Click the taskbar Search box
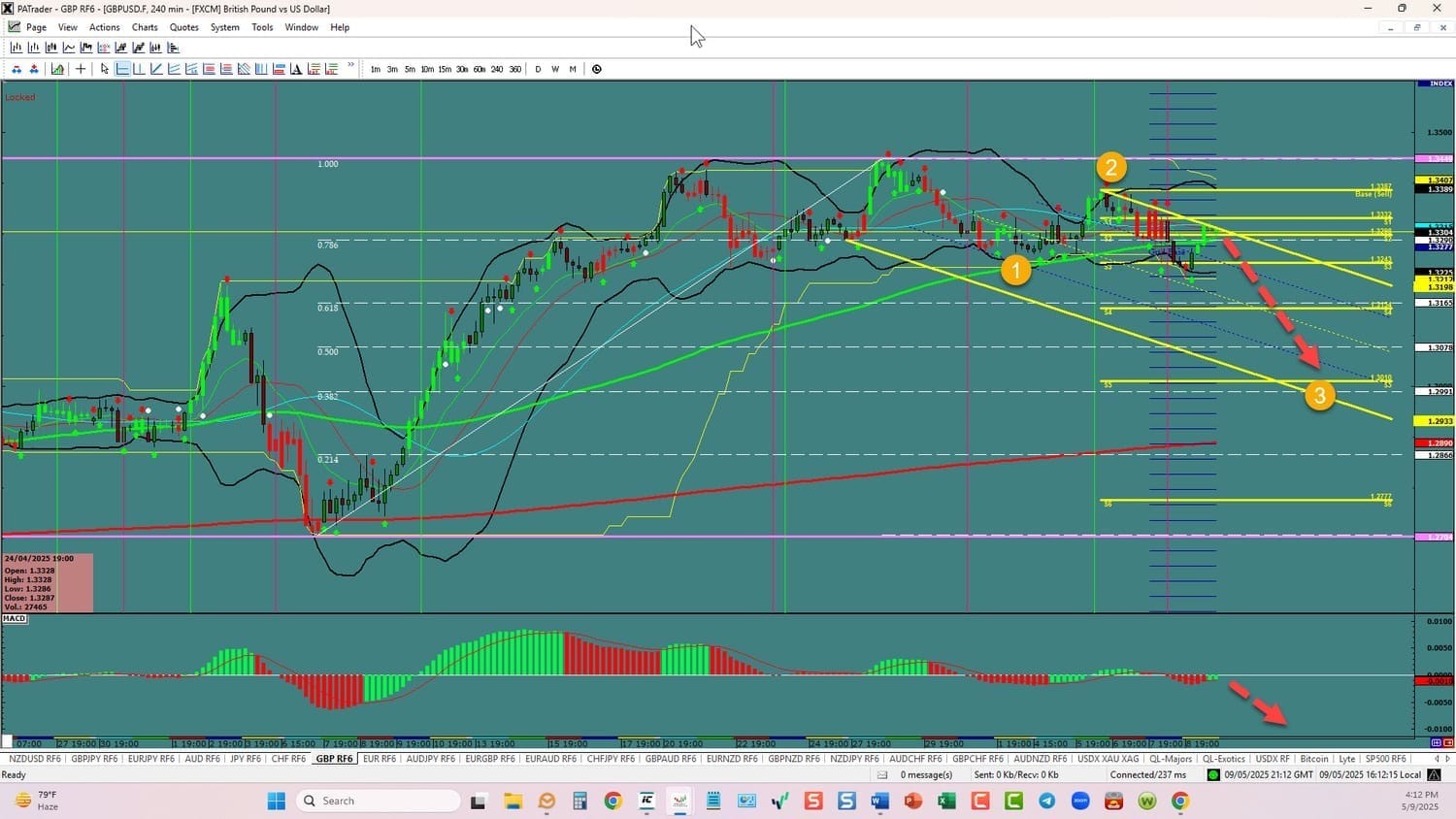The image size is (1456, 819). [x=377, y=801]
